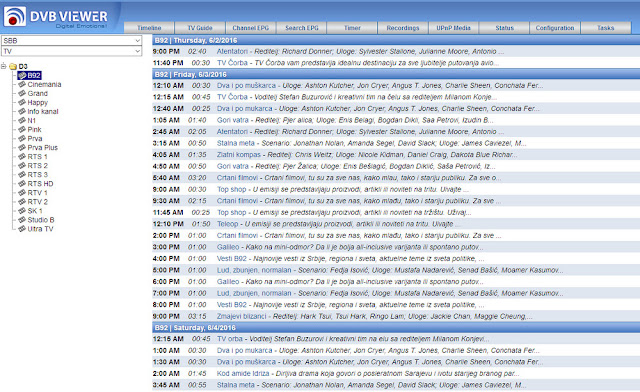
Task: Open the Channel EPG tab
Action: click(251, 28)
